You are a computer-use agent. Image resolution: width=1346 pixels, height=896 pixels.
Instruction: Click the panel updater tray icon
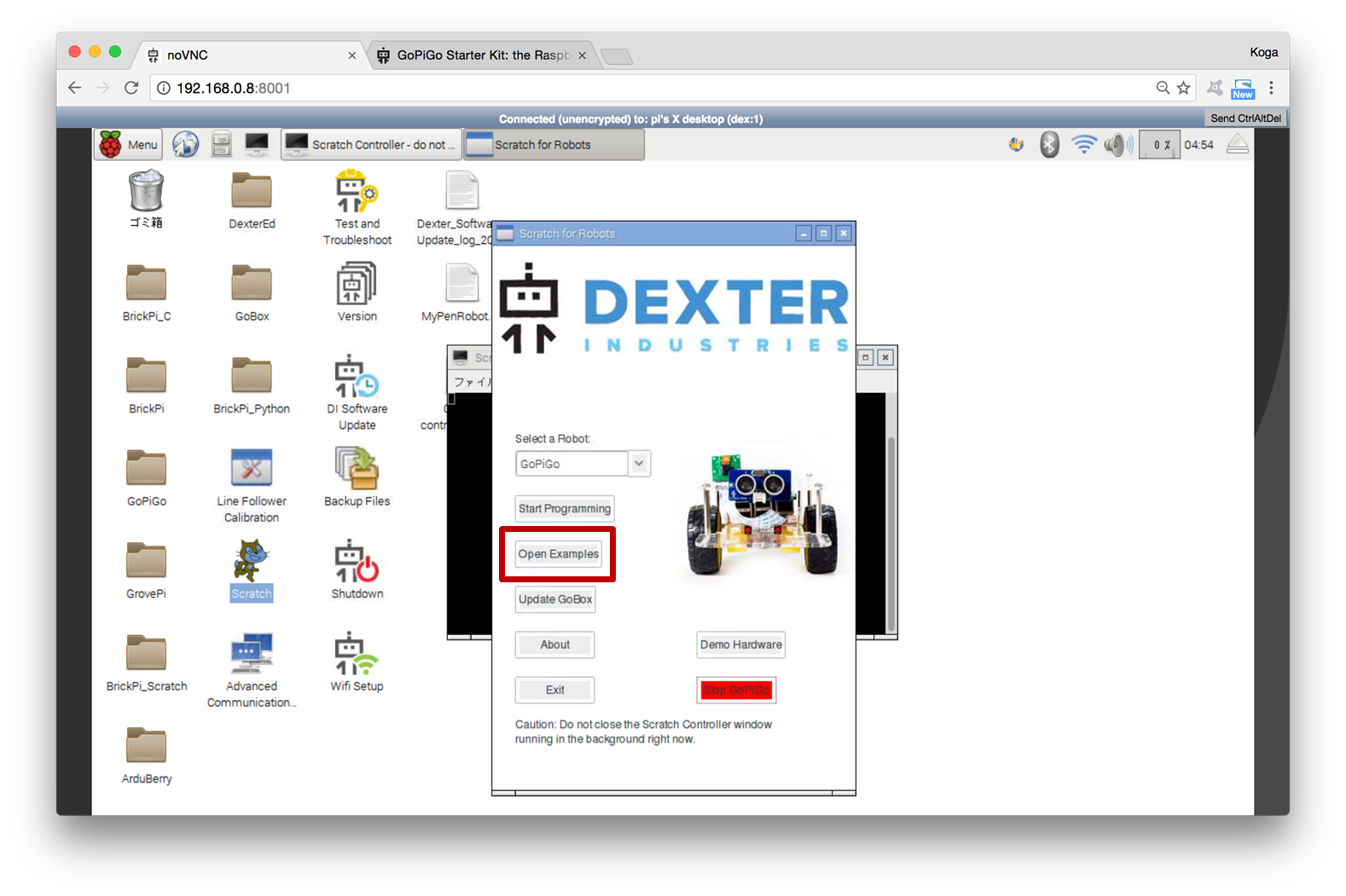pos(1016,145)
